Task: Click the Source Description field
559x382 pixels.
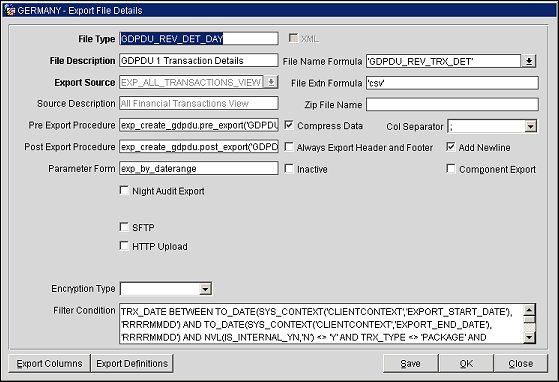Action: click(x=199, y=103)
